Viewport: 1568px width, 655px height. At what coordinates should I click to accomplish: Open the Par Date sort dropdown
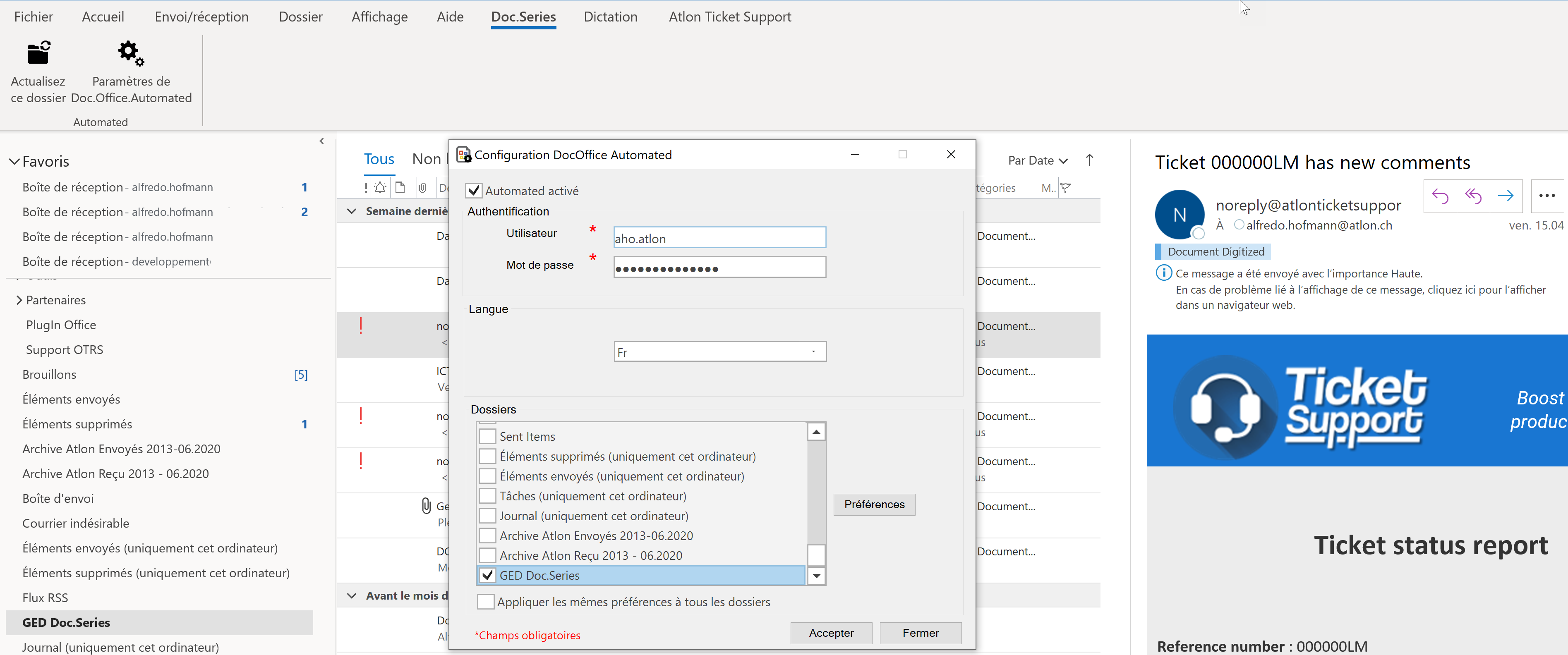1038,160
